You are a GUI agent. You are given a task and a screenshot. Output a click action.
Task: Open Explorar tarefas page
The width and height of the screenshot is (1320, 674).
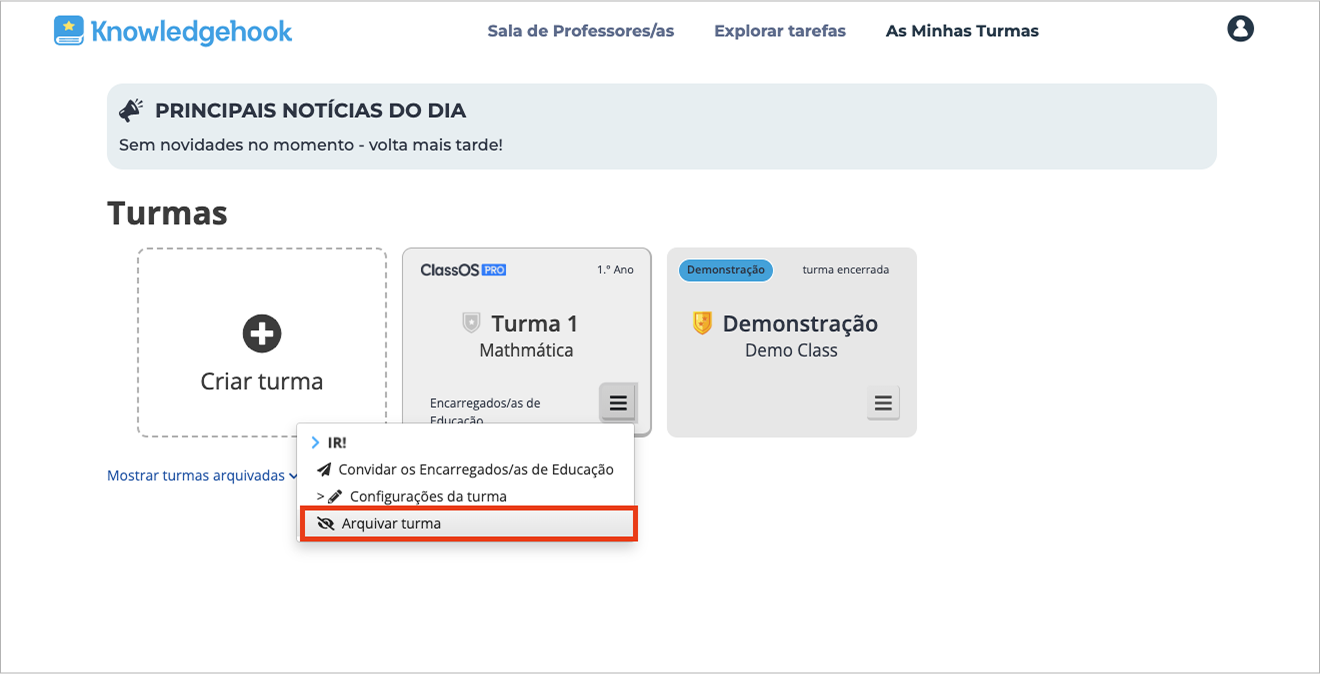click(x=780, y=31)
